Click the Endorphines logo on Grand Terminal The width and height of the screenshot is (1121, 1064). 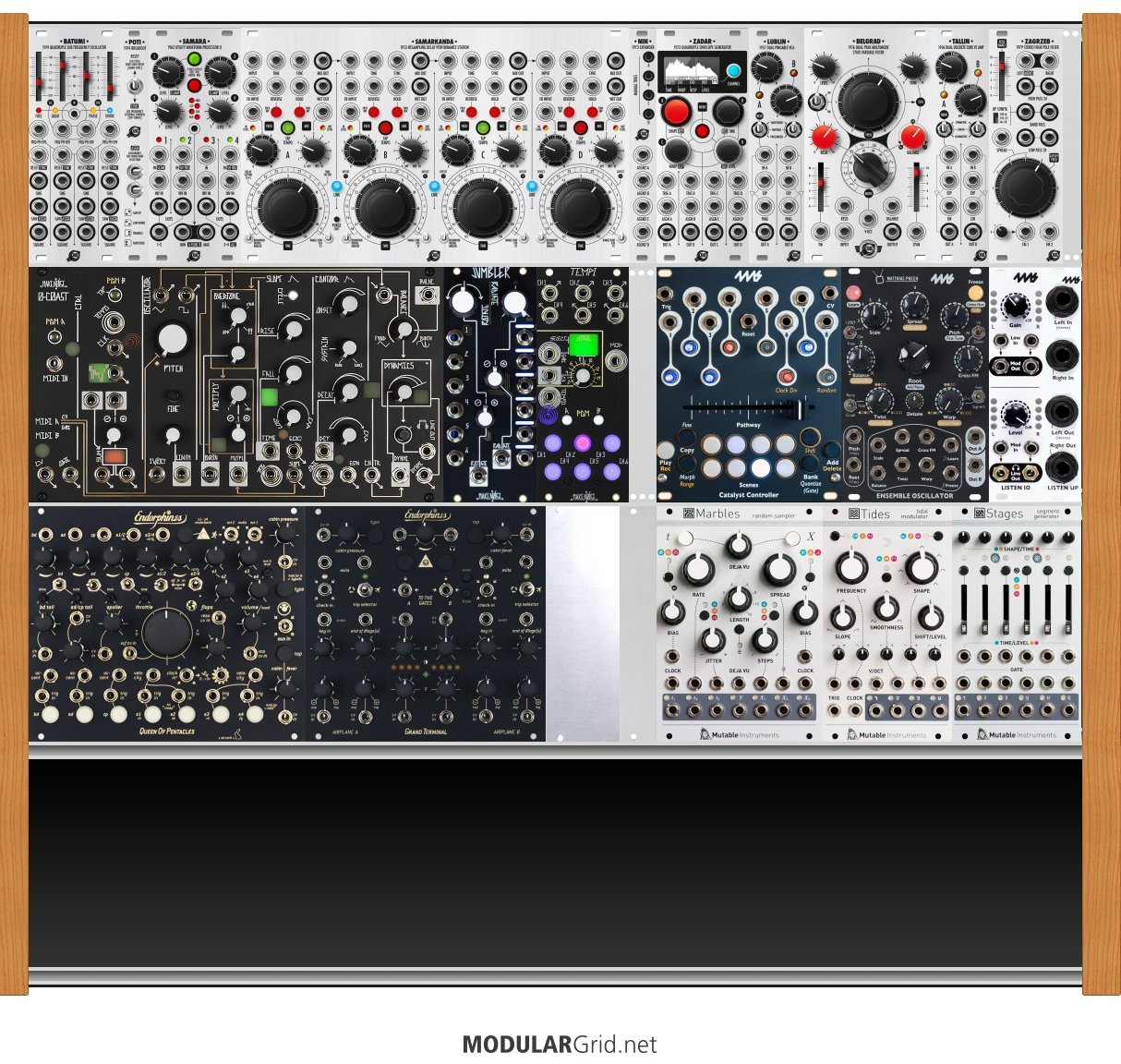coord(425,515)
